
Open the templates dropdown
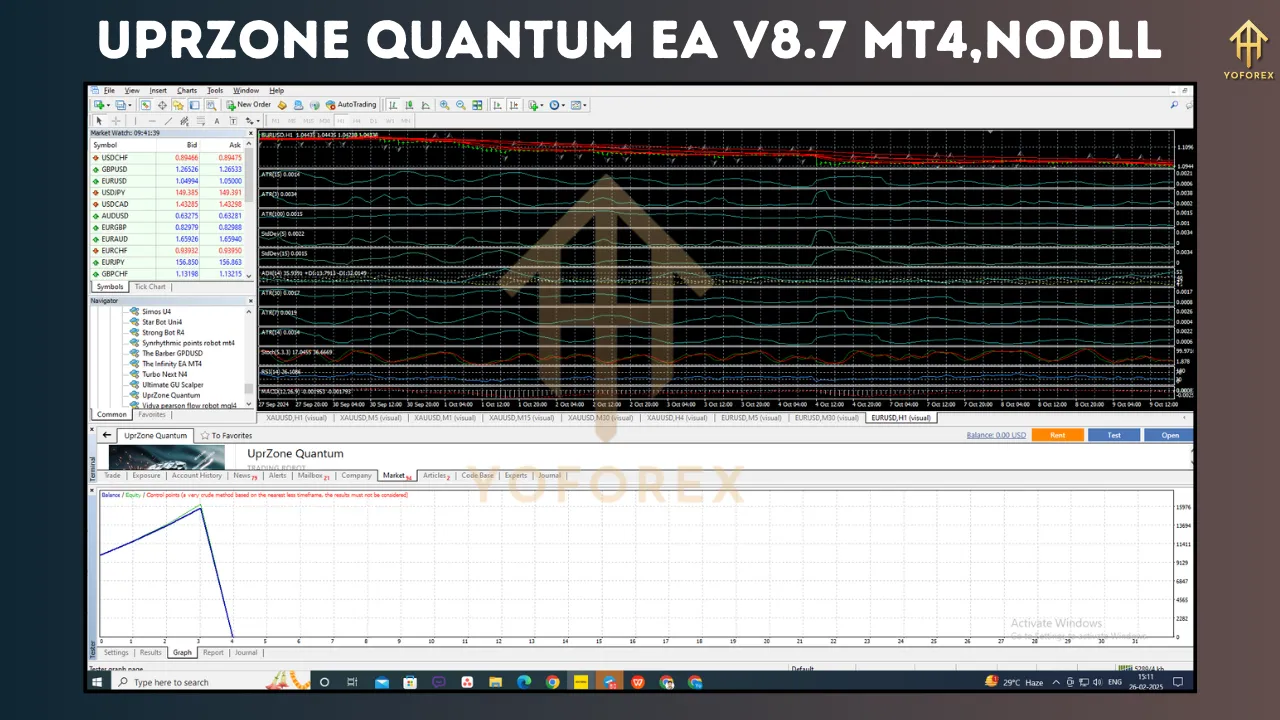pyautogui.click(x=579, y=104)
